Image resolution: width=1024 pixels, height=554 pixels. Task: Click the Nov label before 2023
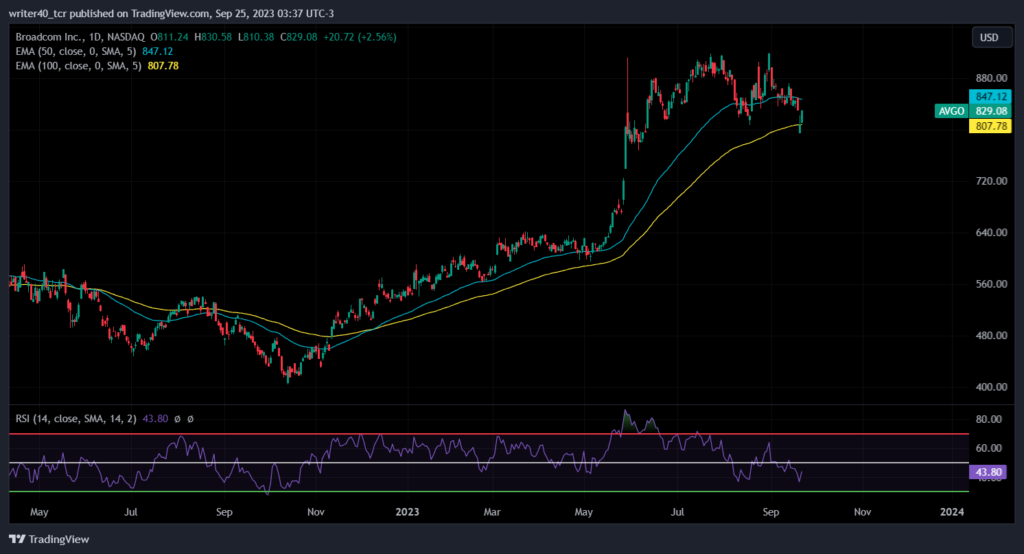[x=315, y=512]
